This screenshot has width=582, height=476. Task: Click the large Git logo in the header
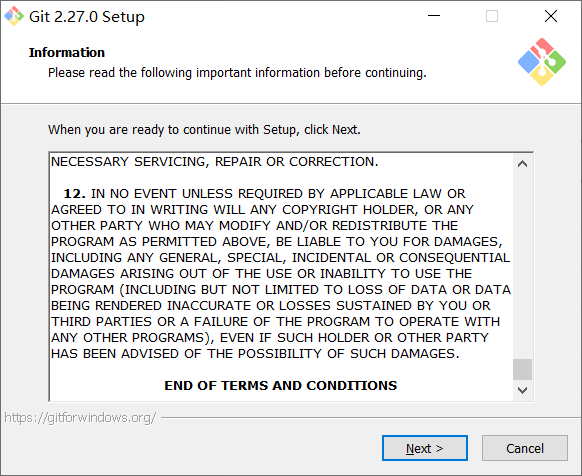click(542, 62)
